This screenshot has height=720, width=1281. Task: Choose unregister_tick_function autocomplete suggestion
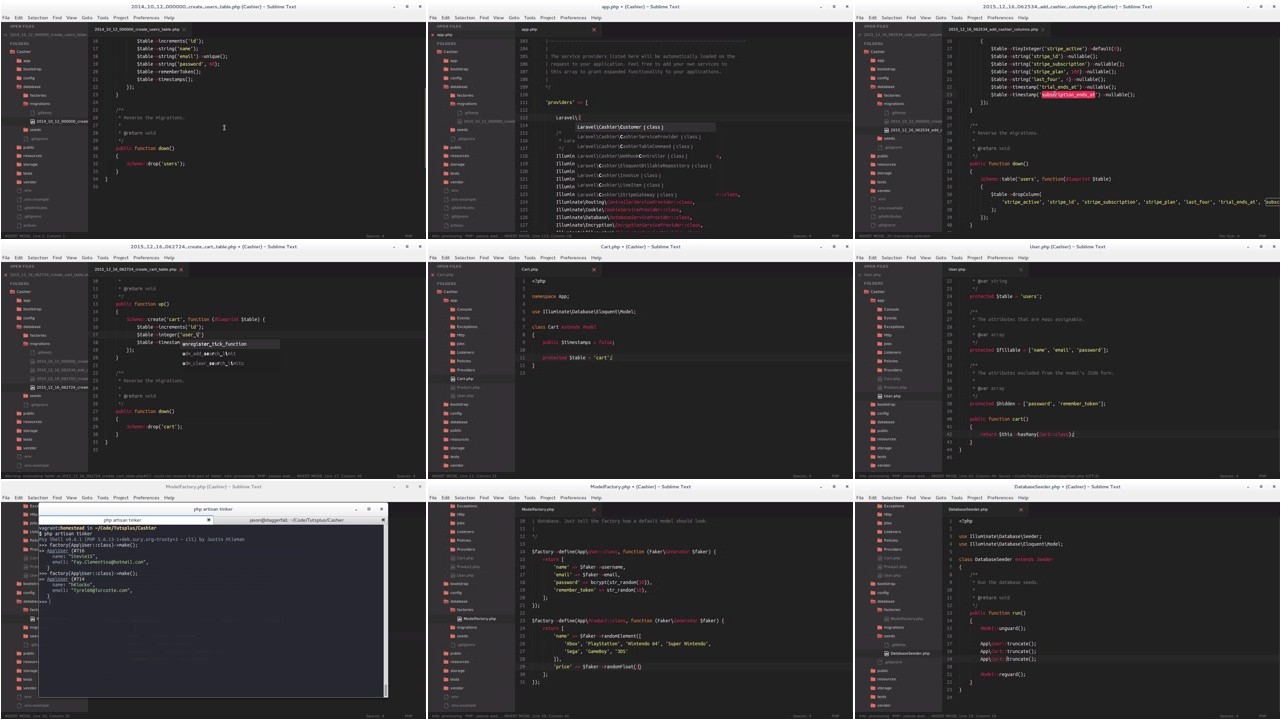coord(230,344)
